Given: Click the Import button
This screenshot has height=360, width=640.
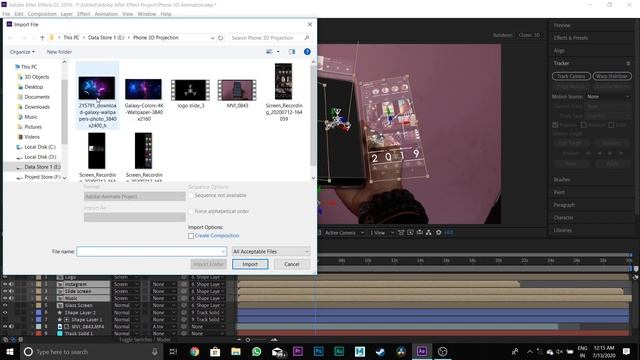Looking at the screenshot, I should click(x=250, y=264).
